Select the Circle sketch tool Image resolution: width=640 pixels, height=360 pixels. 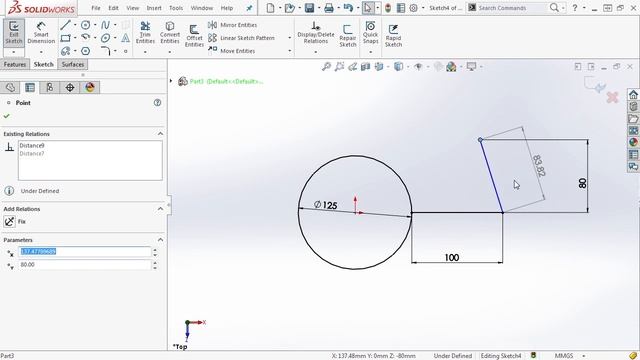point(85,25)
